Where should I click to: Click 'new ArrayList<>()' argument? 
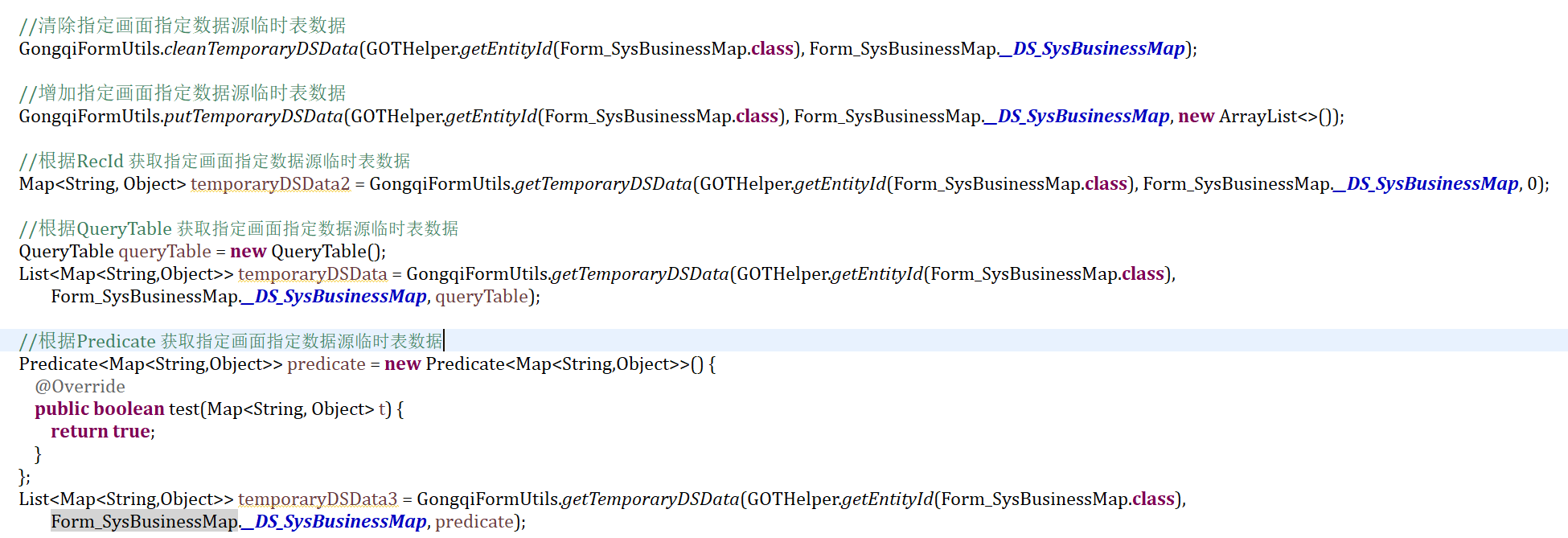coord(1258,117)
